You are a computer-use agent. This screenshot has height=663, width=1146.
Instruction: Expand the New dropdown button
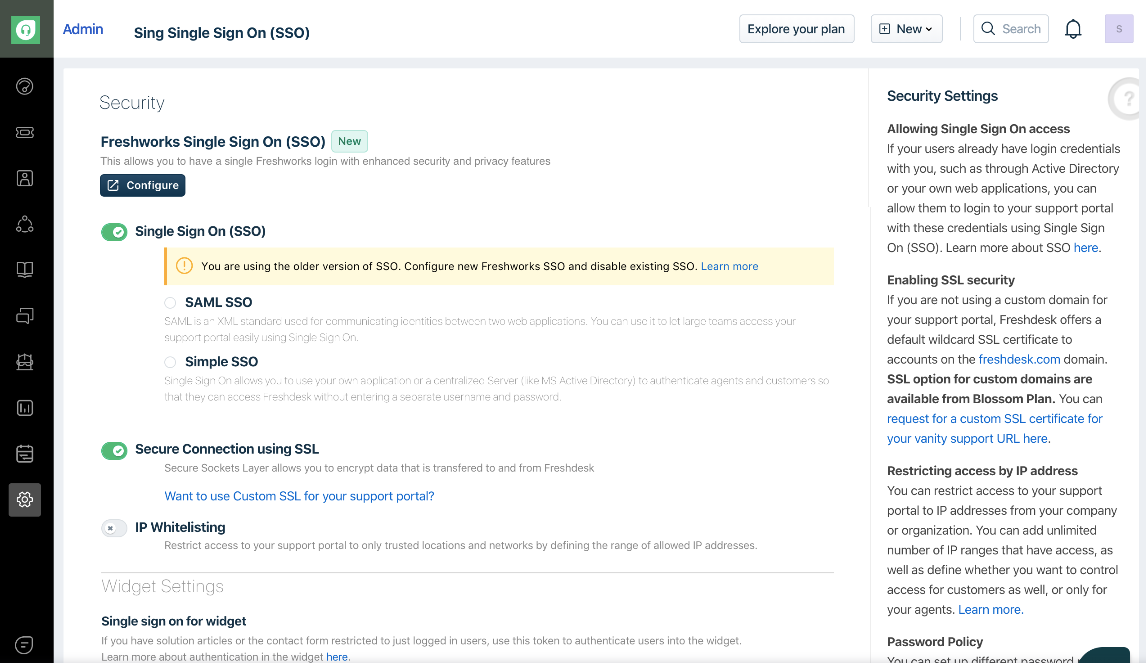[906, 29]
